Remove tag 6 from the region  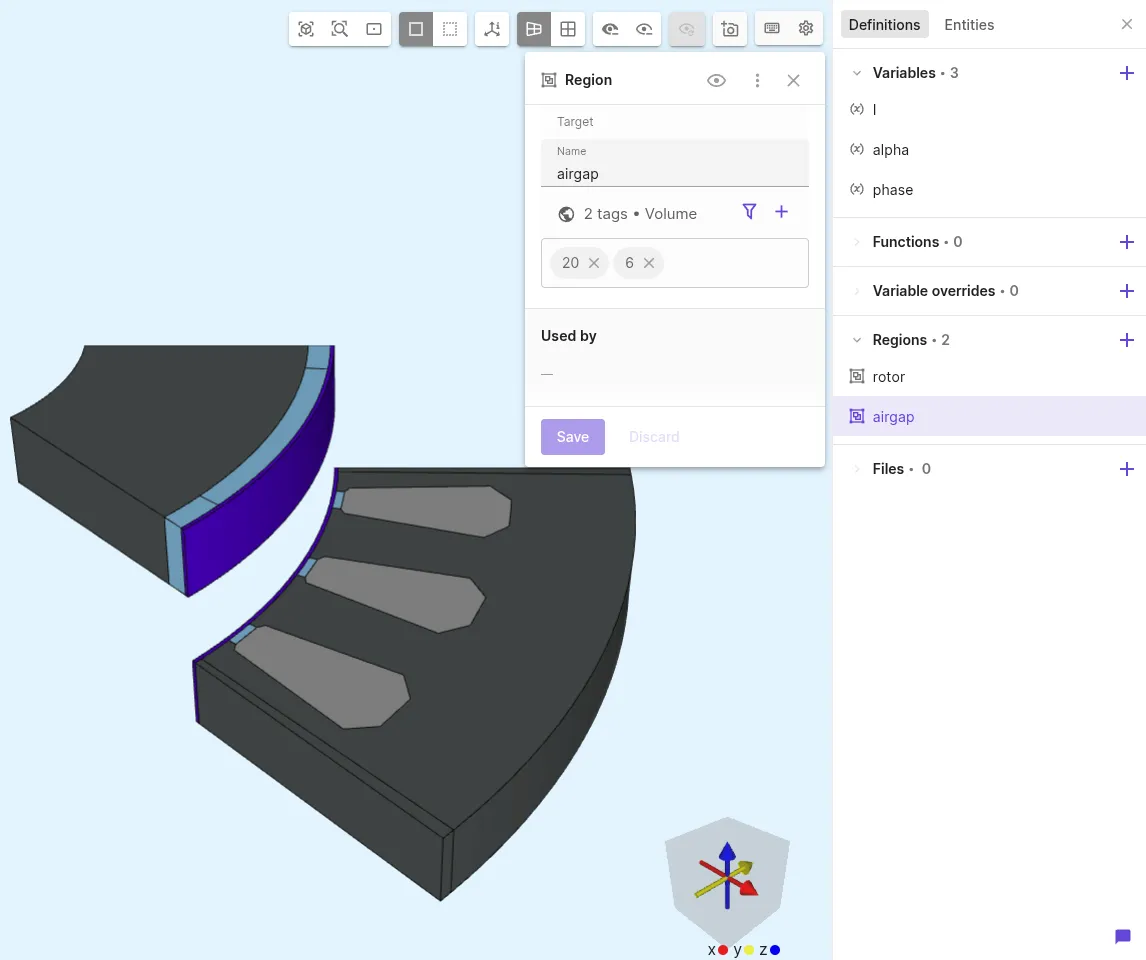[649, 263]
